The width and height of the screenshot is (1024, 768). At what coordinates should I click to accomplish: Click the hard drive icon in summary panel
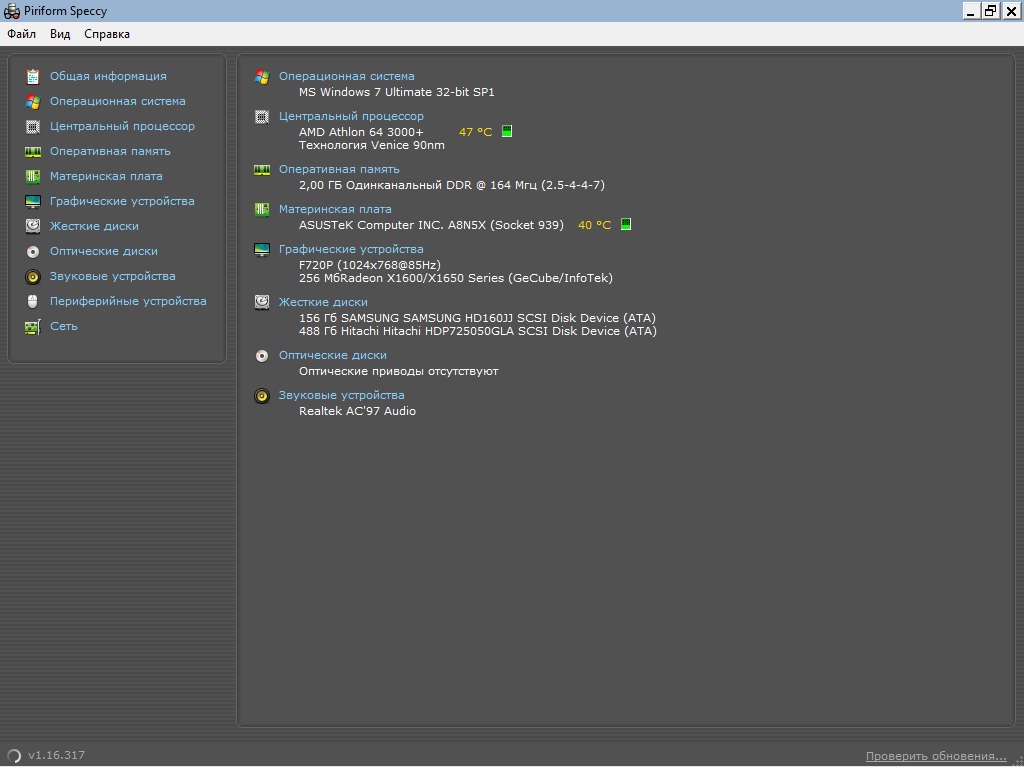point(262,302)
